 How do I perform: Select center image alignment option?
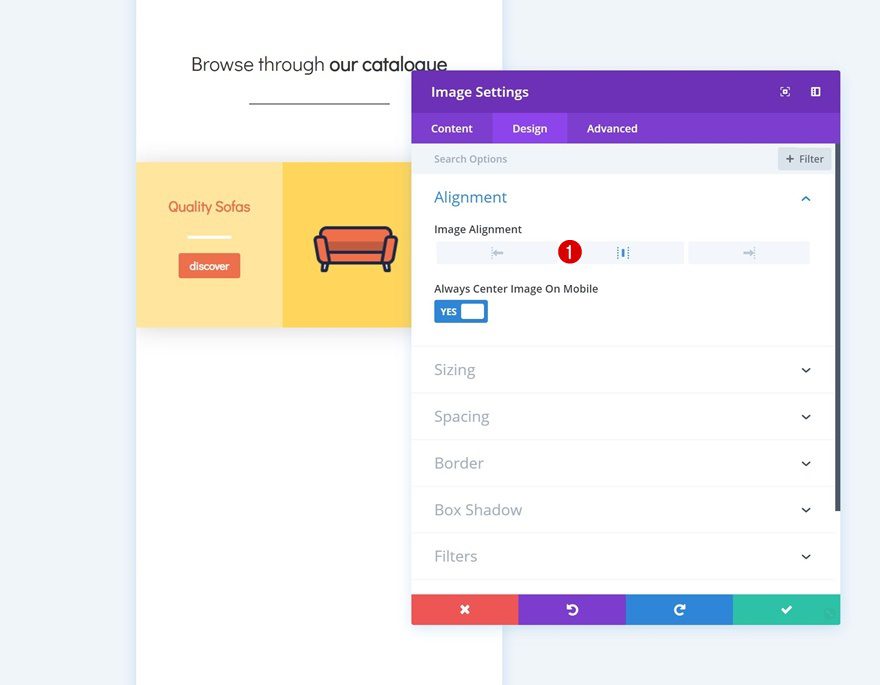[x=623, y=253]
